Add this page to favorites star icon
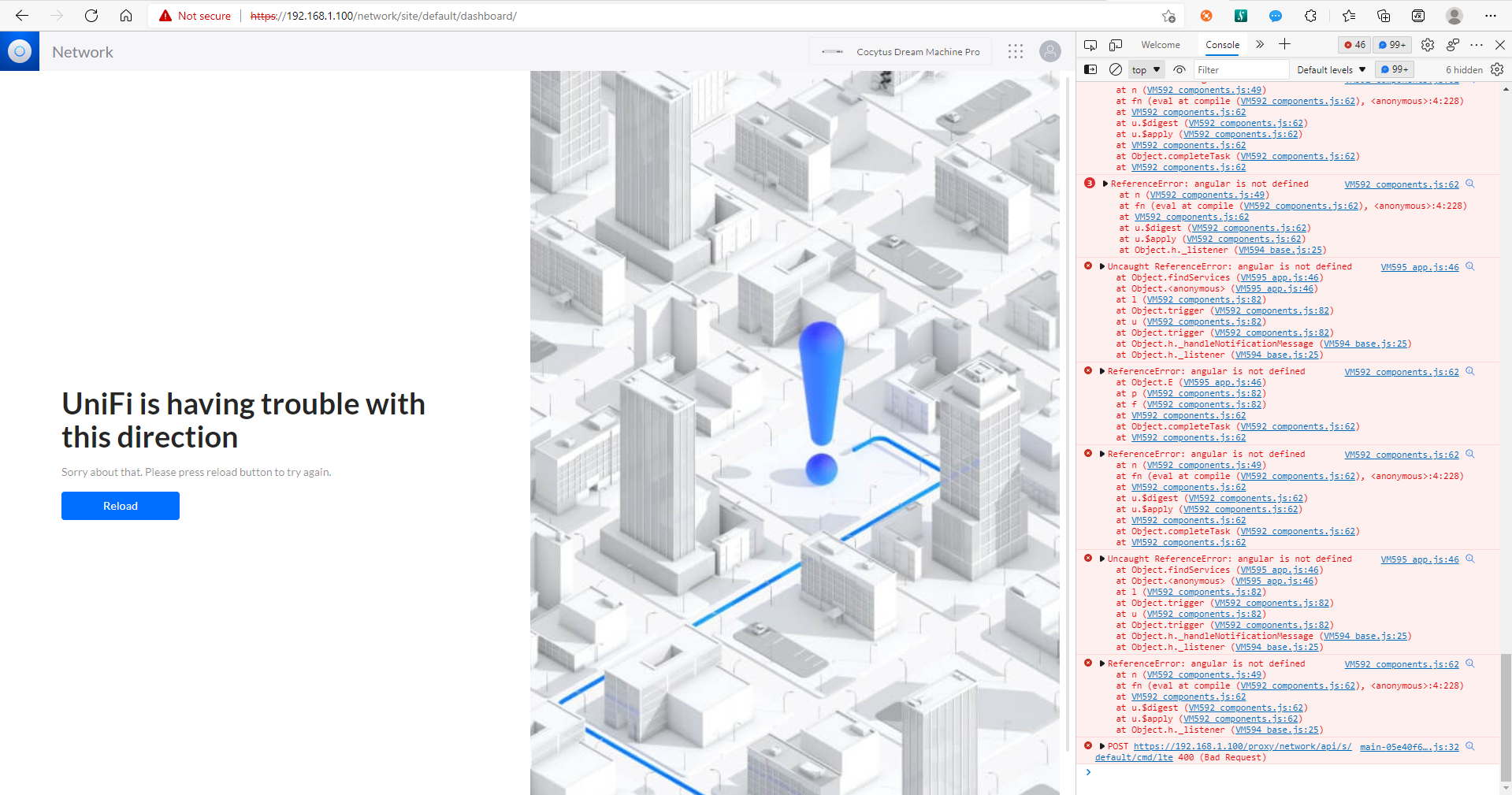 coord(1168,16)
